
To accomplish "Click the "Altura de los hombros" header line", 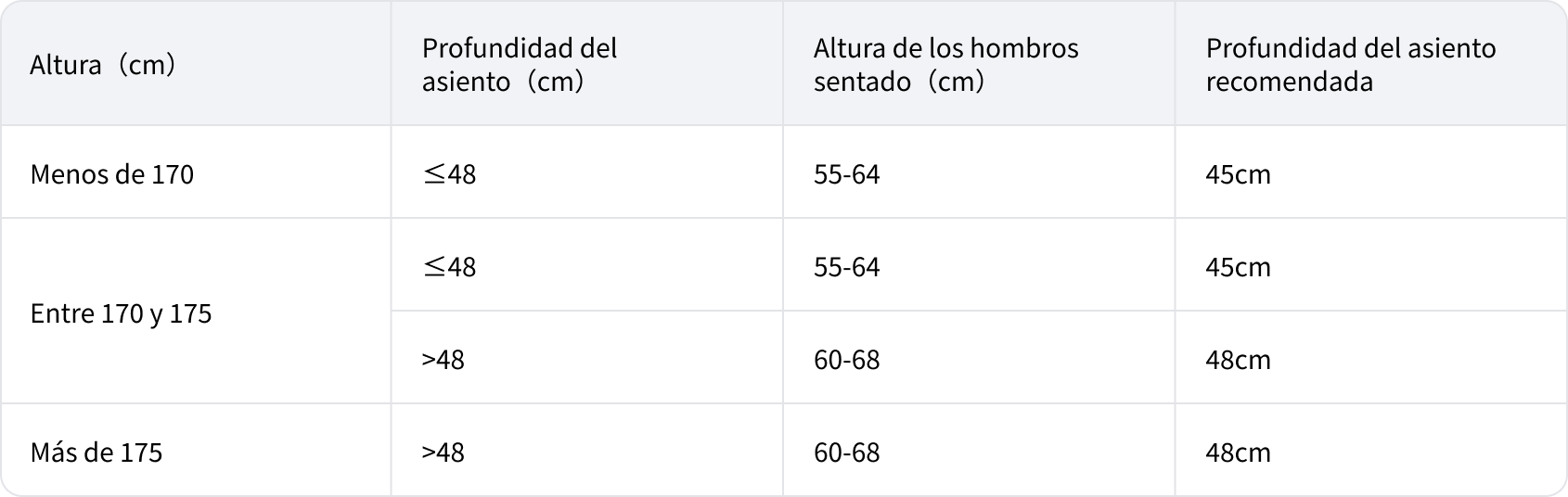I will [945, 48].
